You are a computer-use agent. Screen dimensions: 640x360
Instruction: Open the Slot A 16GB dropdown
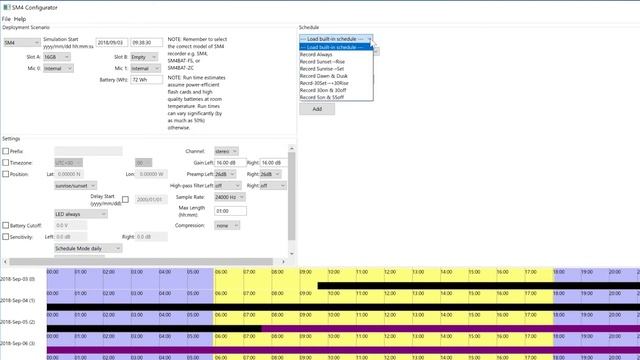[x=57, y=57]
